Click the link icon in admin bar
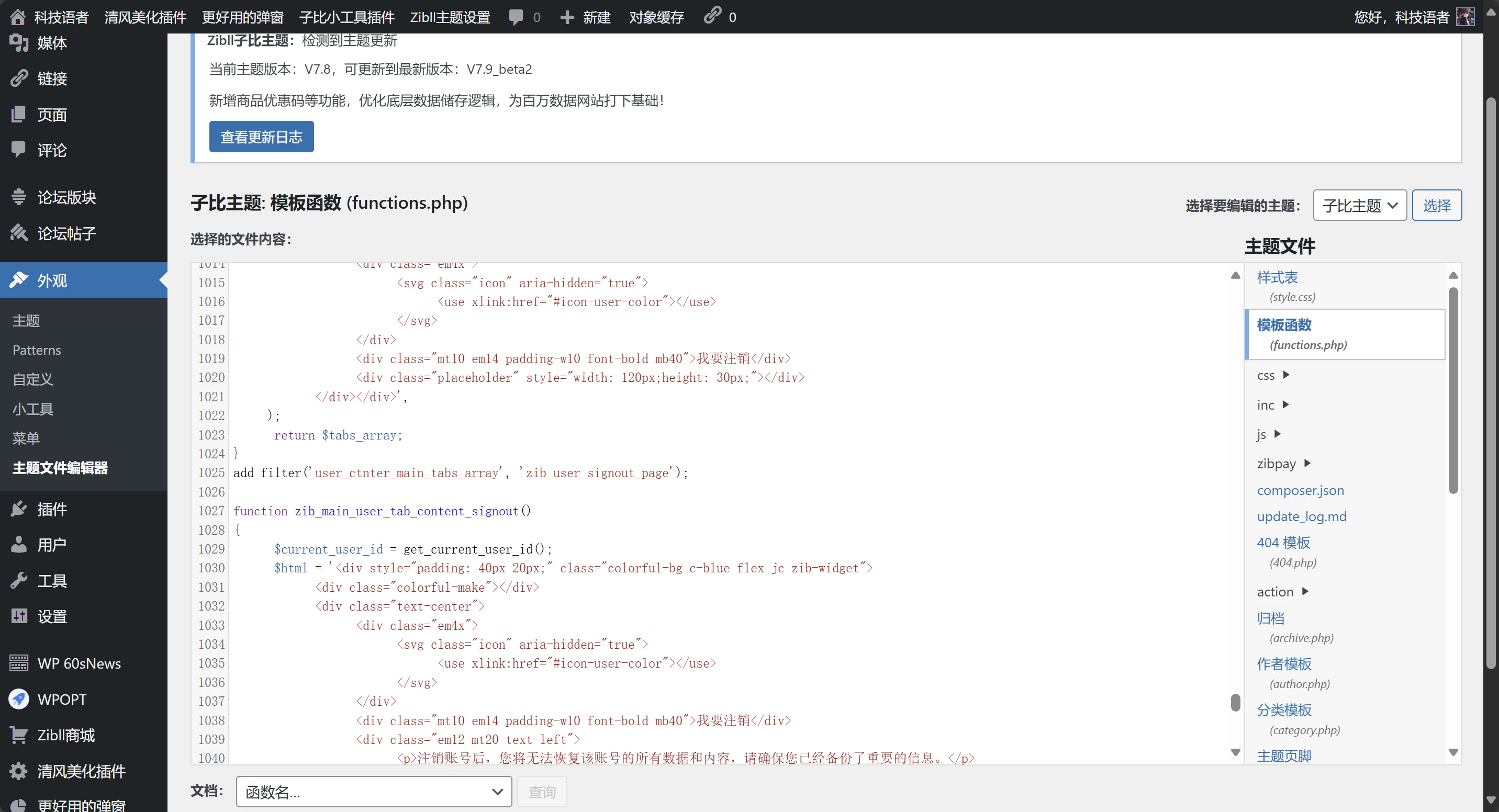The width and height of the screenshot is (1499, 812). click(x=712, y=16)
